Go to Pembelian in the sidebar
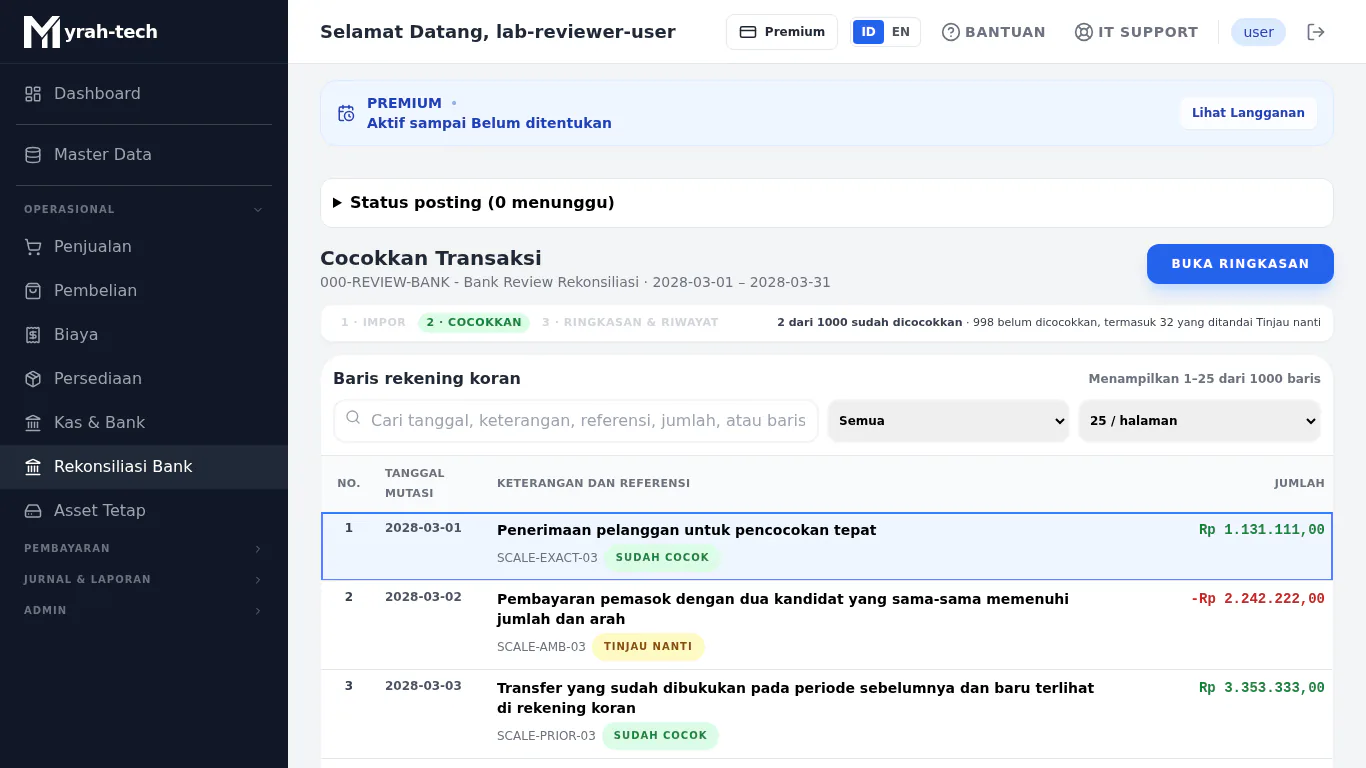1366x768 pixels. tap(144, 290)
